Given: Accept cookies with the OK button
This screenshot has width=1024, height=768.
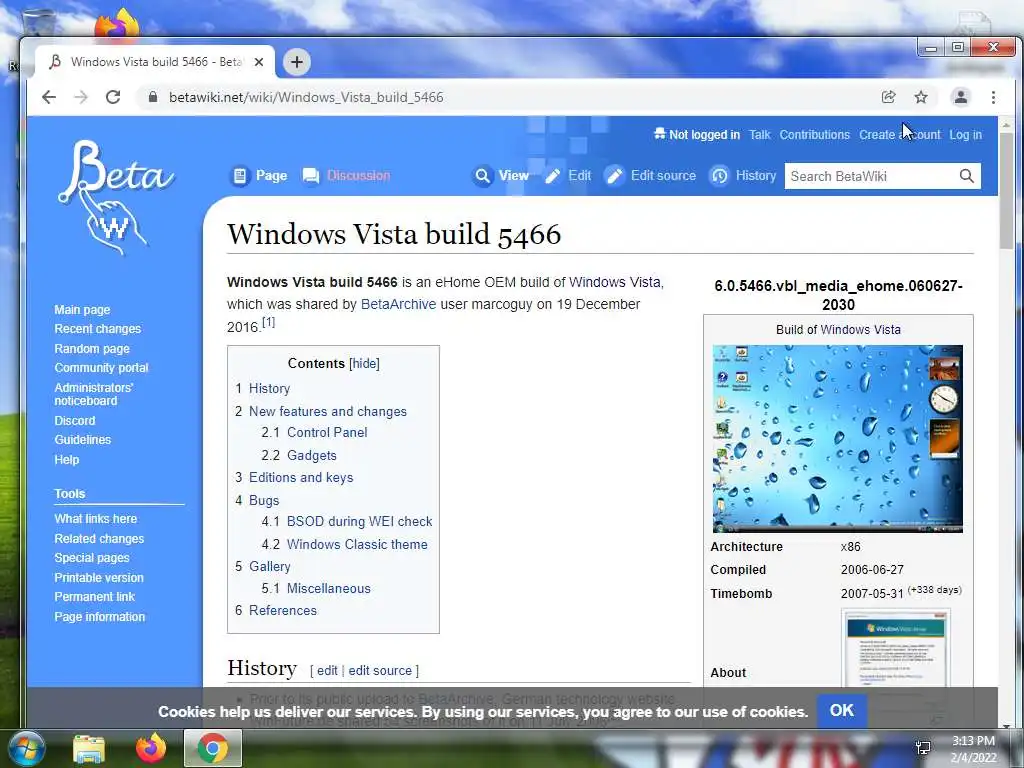Looking at the screenshot, I should coord(841,711).
